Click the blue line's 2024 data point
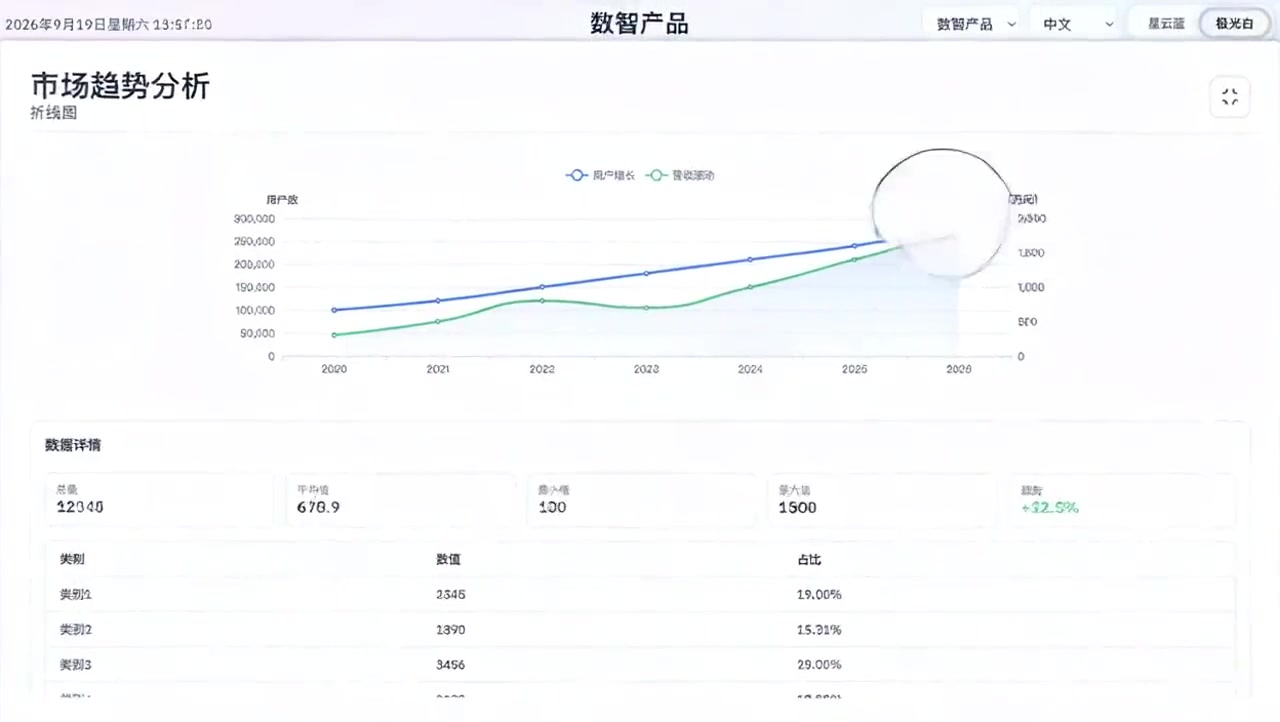The image size is (1280, 722). 750,259
